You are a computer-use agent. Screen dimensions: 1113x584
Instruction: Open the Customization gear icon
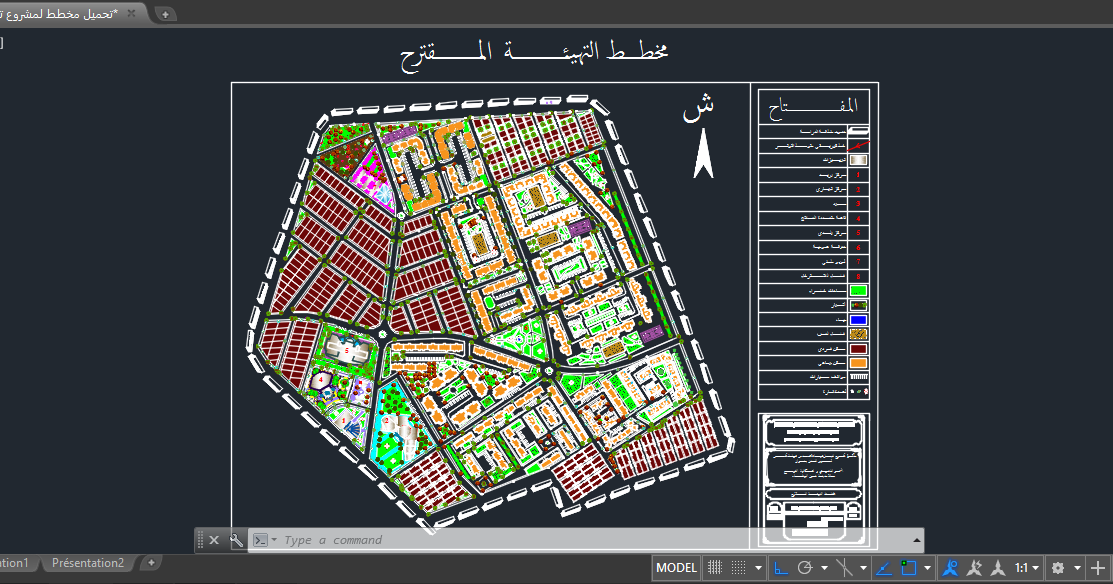coord(1060,568)
